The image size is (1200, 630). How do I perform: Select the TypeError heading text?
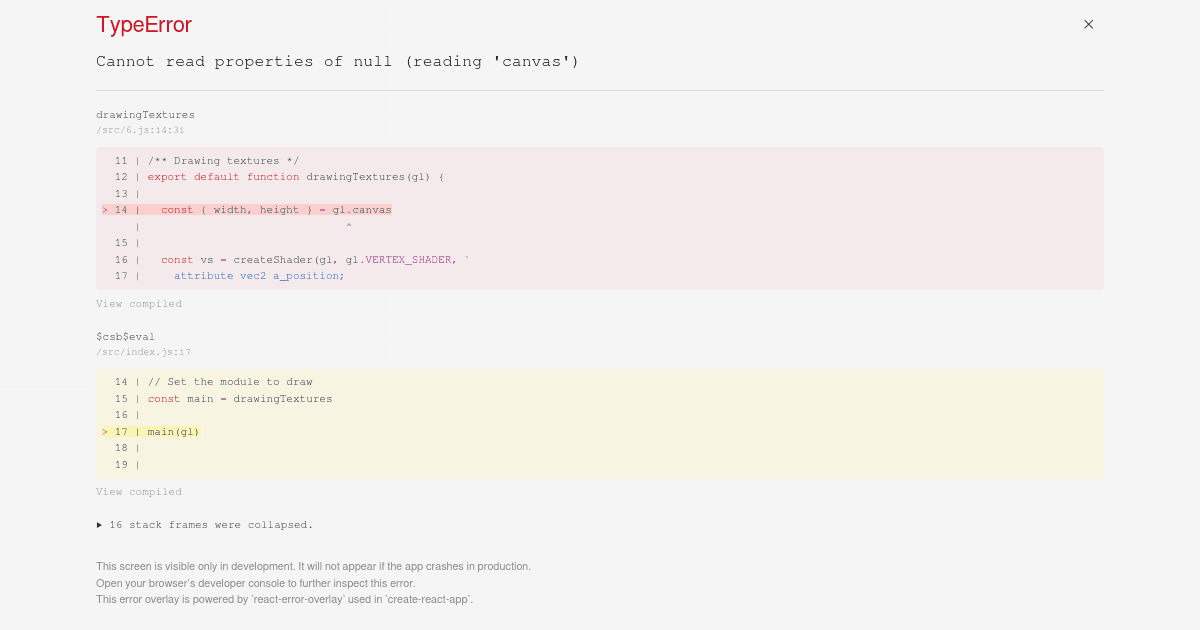[143, 24]
